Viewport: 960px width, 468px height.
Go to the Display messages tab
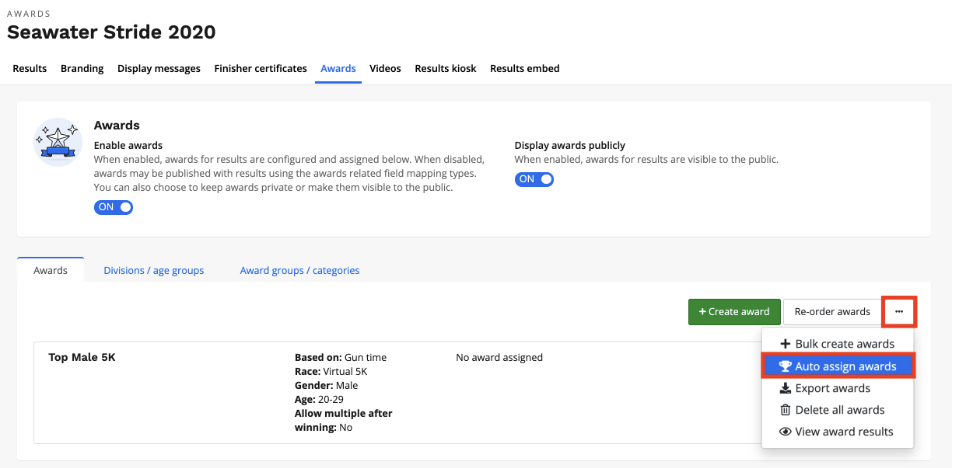coord(158,69)
